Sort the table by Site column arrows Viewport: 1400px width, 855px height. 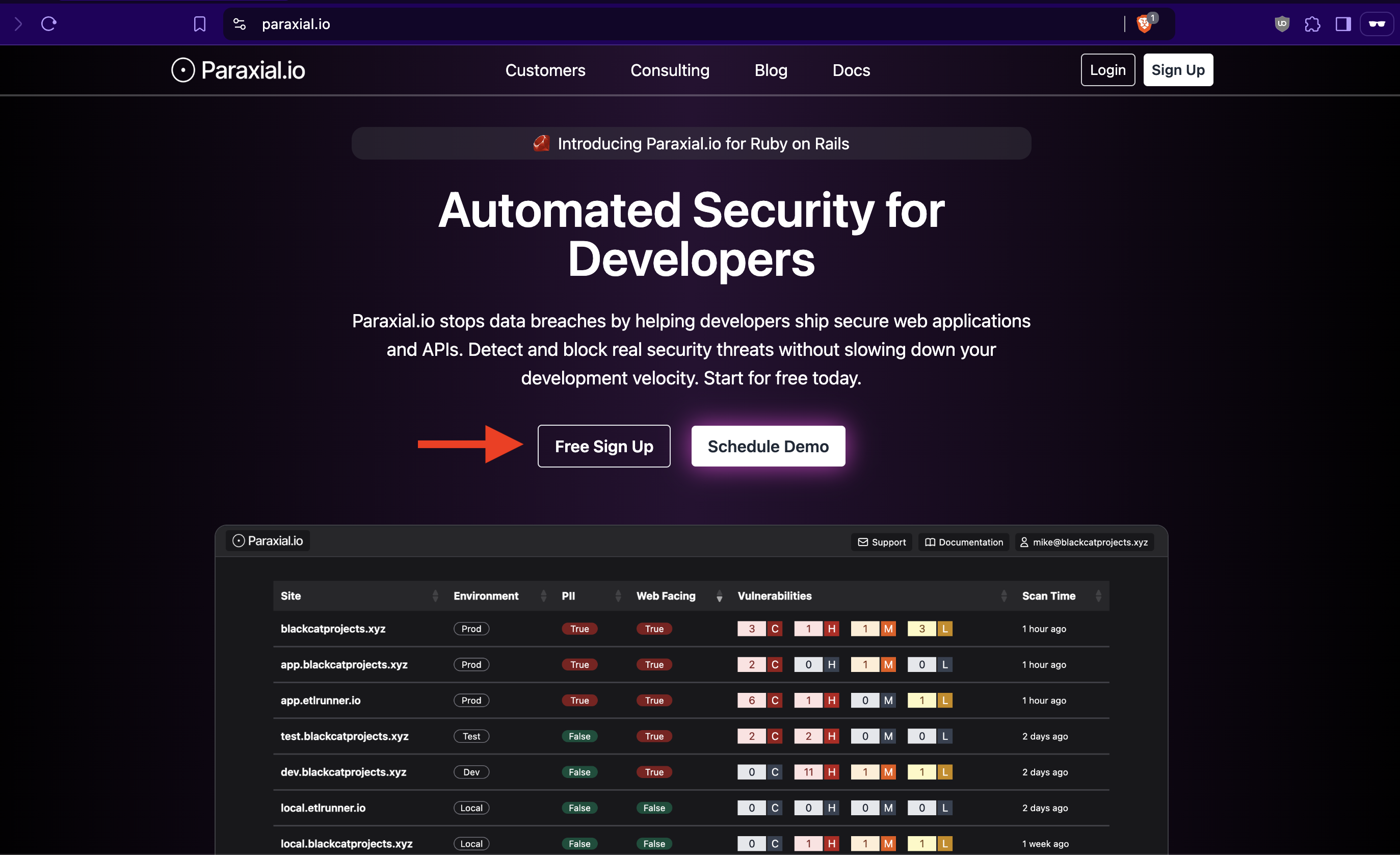click(x=435, y=596)
